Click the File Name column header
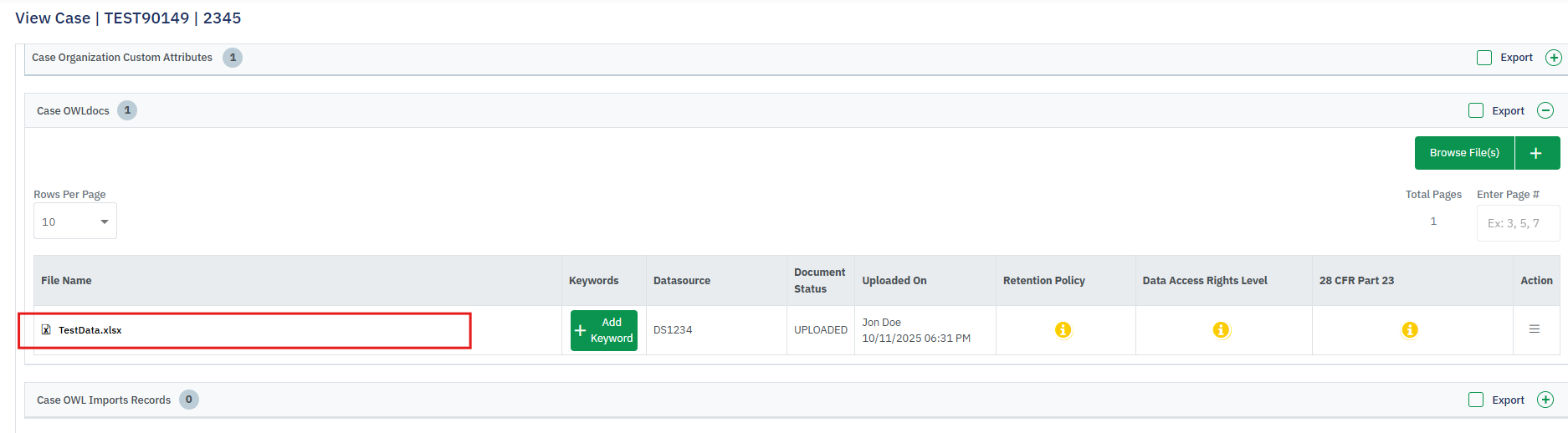 click(x=66, y=281)
